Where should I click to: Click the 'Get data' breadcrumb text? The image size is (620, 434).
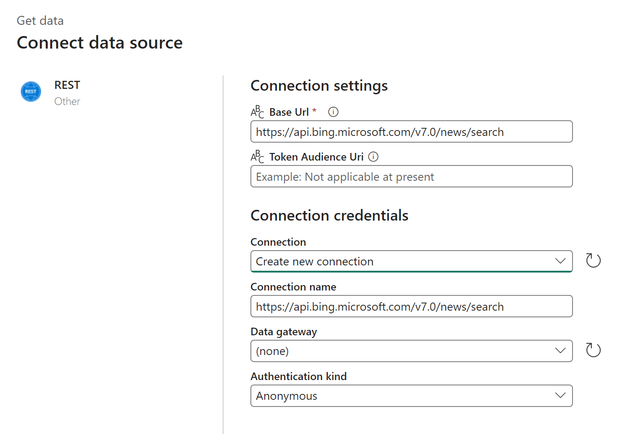(40, 21)
